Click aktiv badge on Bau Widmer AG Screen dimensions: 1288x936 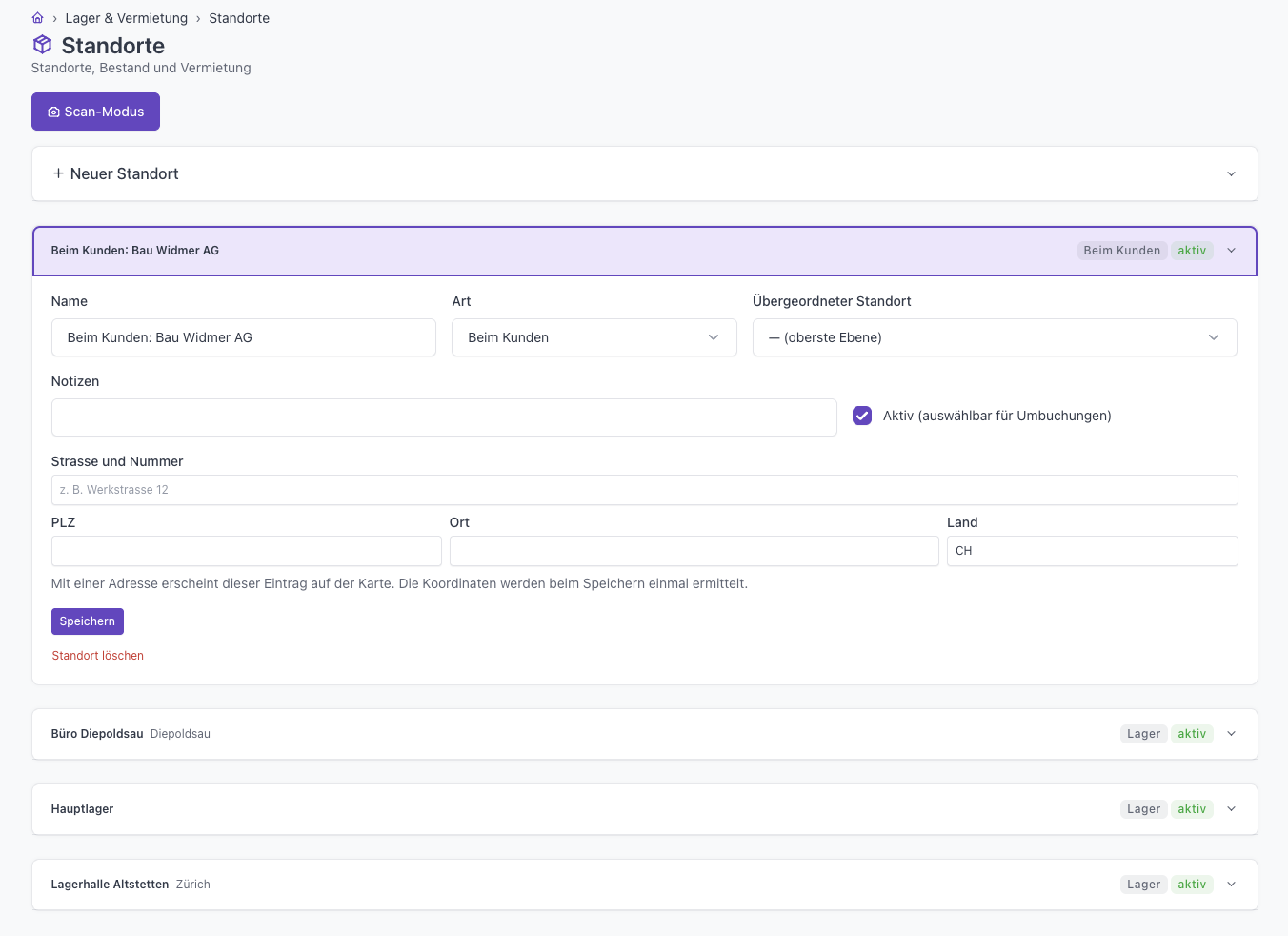pos(1192,251)
